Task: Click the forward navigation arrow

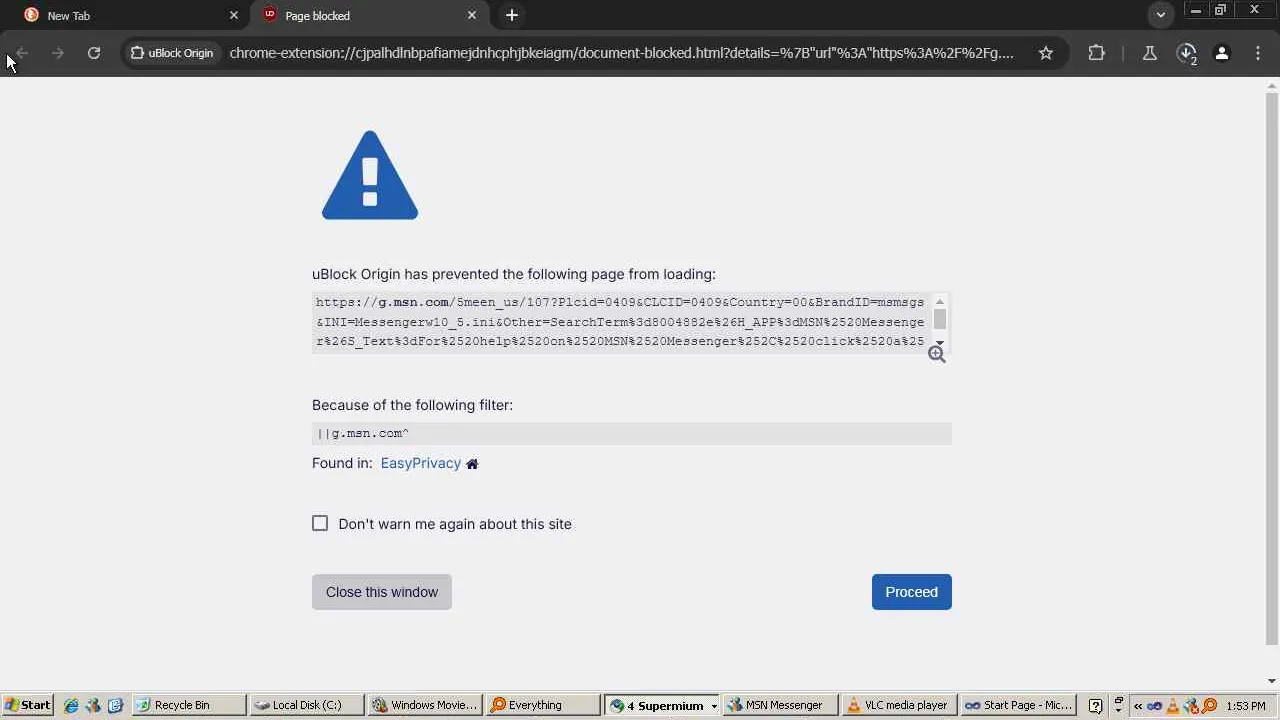Action: [x=58, y=53]
